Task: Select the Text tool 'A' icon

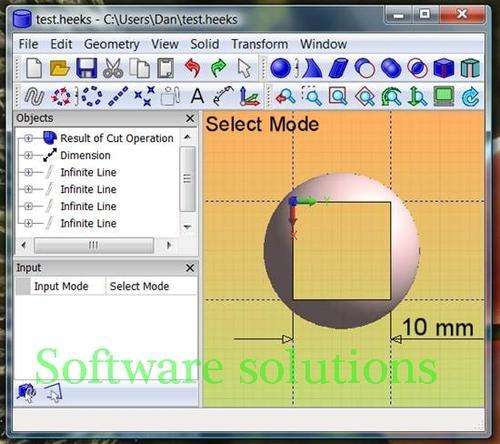Action: coord(197,96)
